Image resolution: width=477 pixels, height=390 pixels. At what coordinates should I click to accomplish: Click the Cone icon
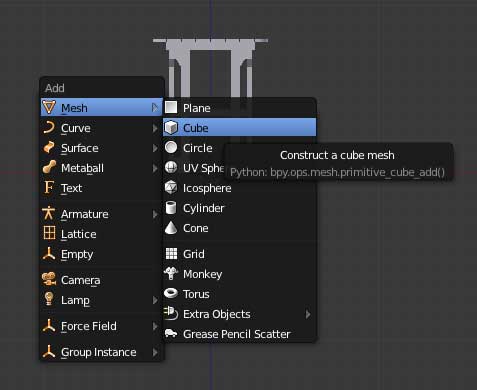click(x=171, y=227)
